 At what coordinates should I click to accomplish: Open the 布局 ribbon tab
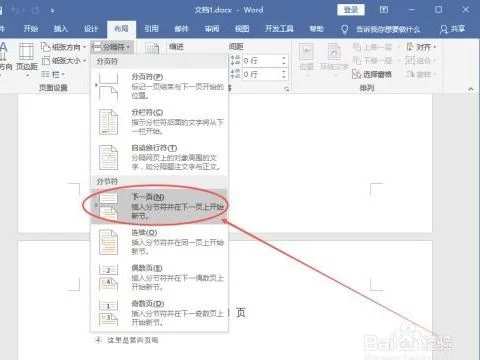(121, 29)
